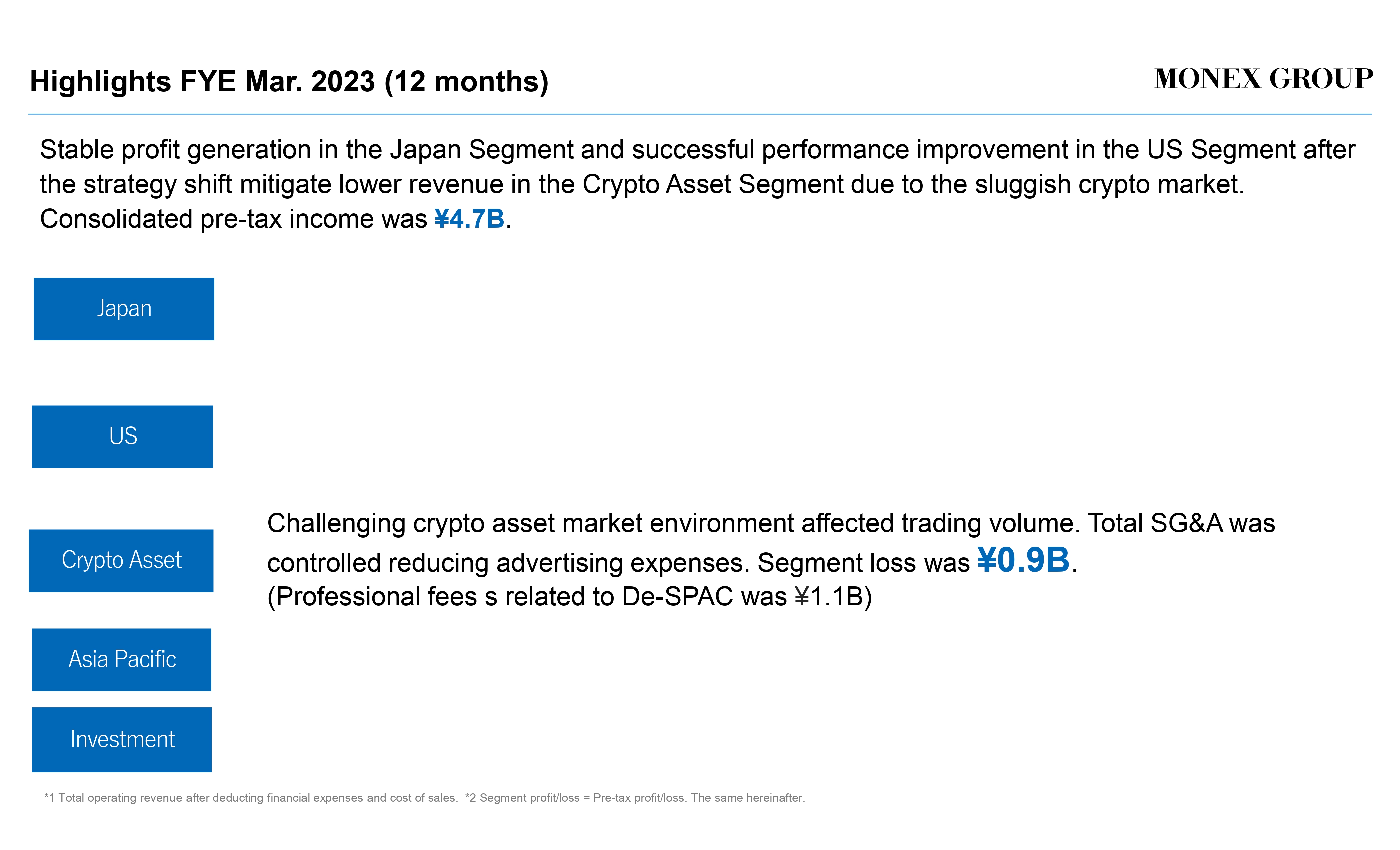1400x850 pixels.
Task: Click the 'Consolidated pre-tax income was' text
Action: tap(233, 219)
